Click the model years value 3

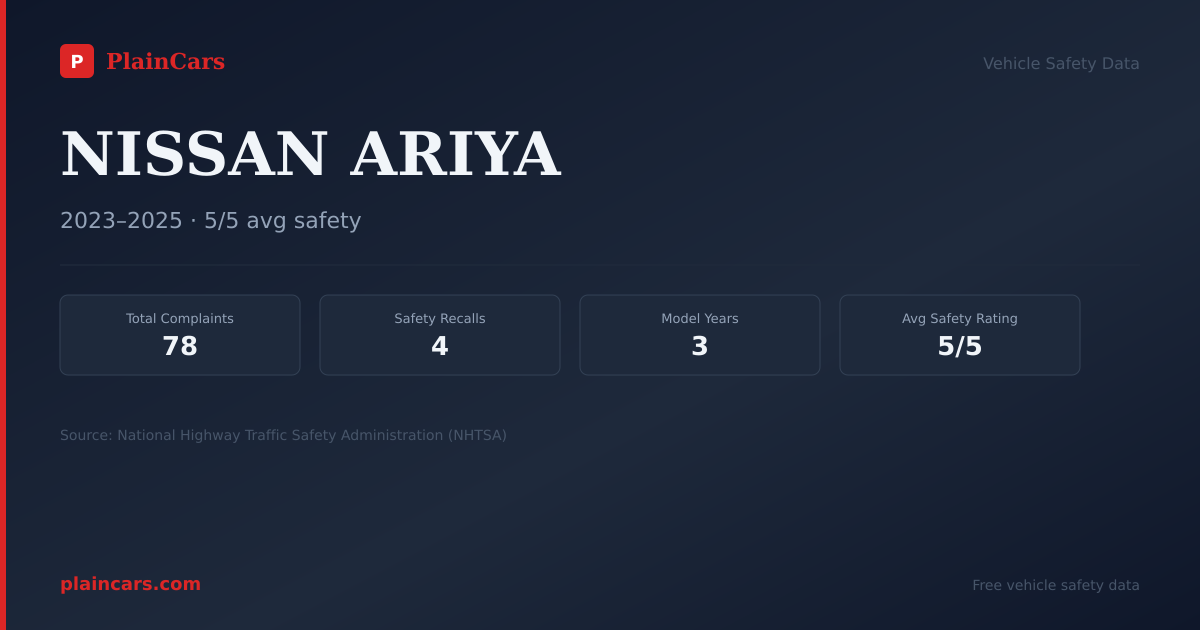click(x=700, y=347)
